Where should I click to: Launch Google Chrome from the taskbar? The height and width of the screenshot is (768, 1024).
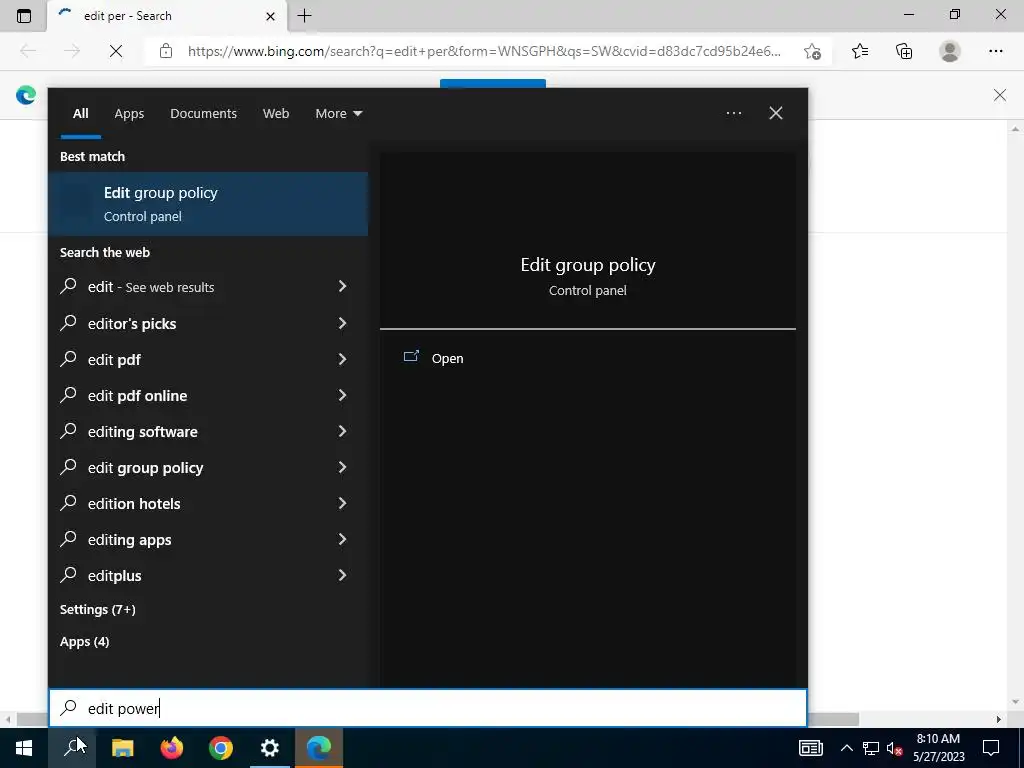tap(221, 748)
